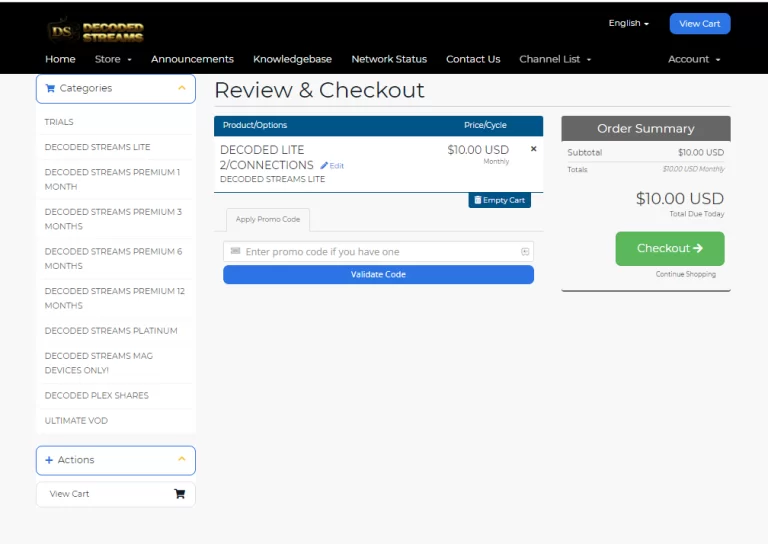Collapse the Actions panel chevron
This screenshot has height=544, width=768.
pyautogui.click(x=182, y=459)
